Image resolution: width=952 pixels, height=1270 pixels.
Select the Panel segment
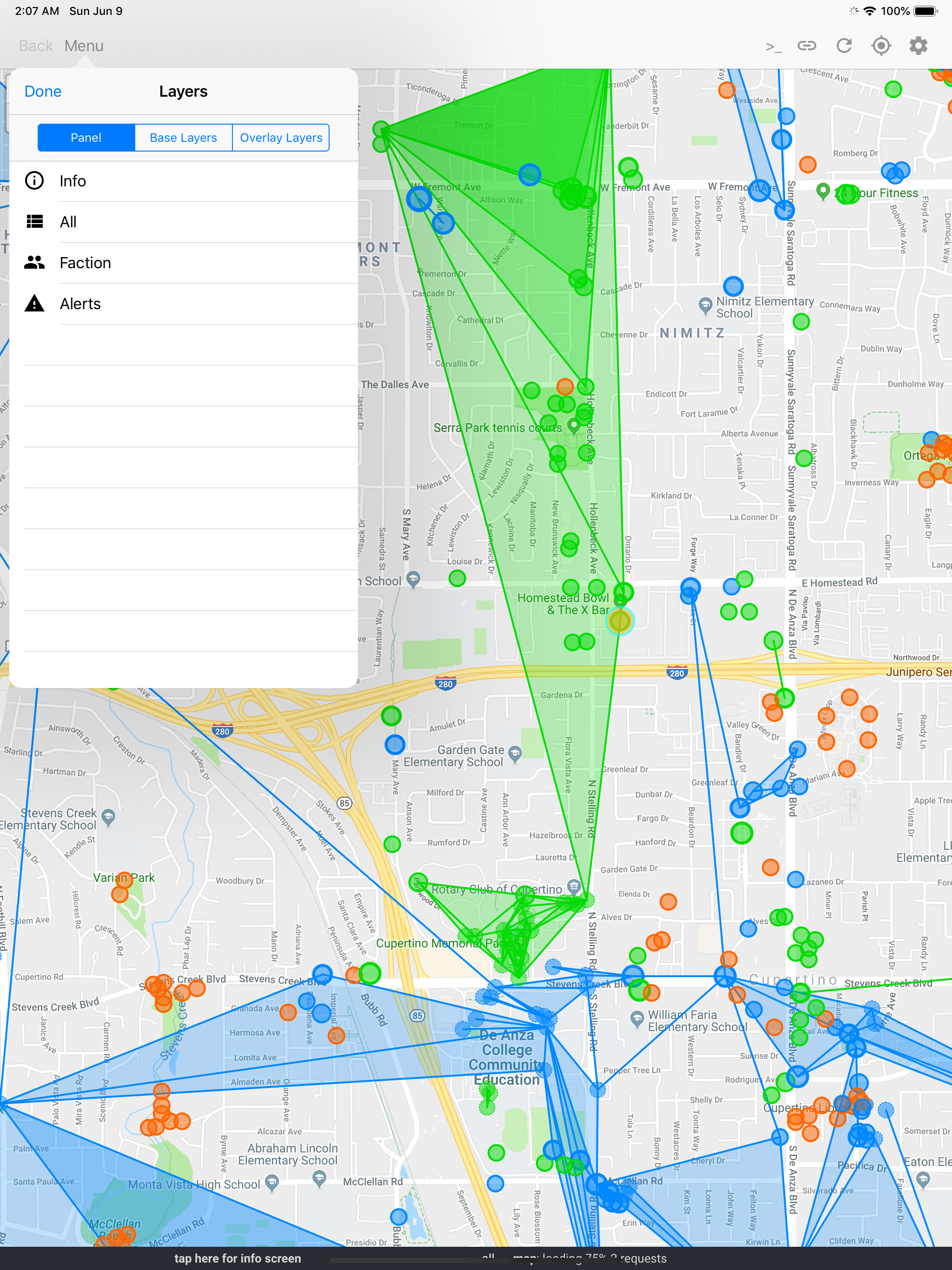86,138
